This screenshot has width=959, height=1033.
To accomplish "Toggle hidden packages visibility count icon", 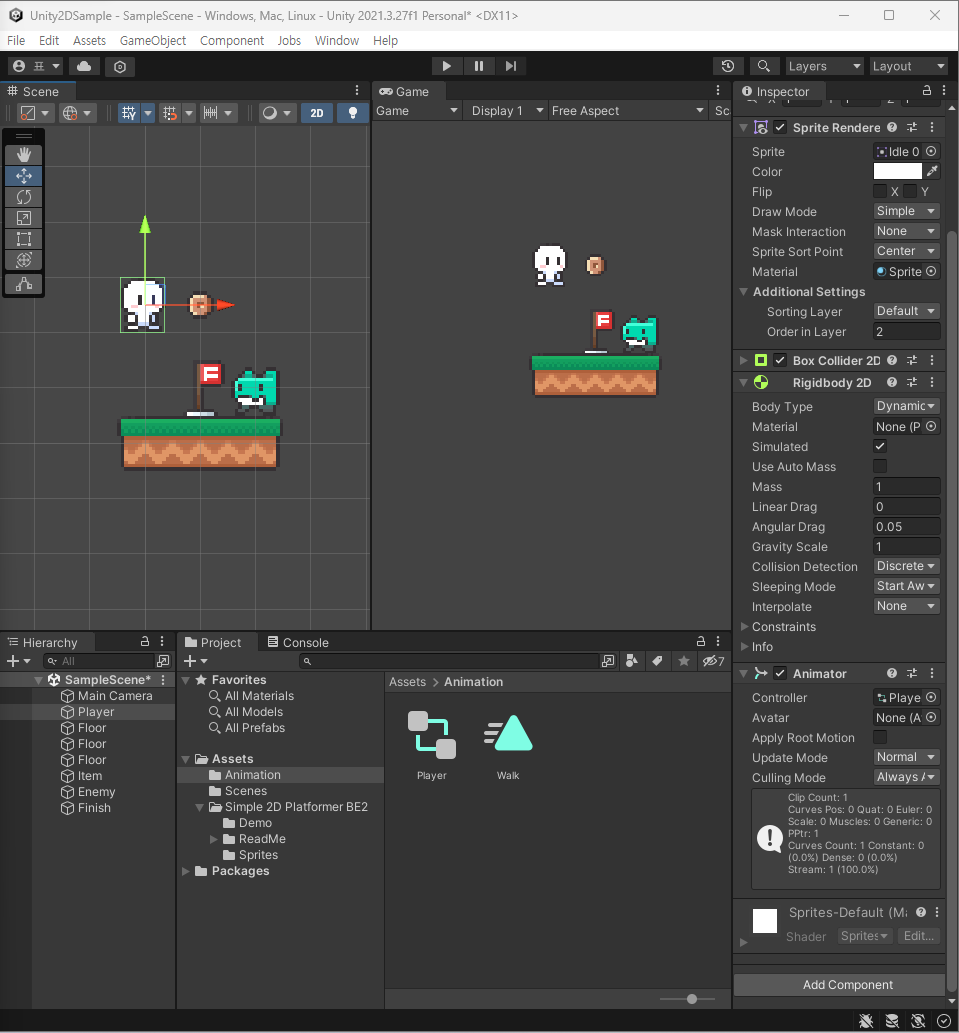I will (713, 661).
